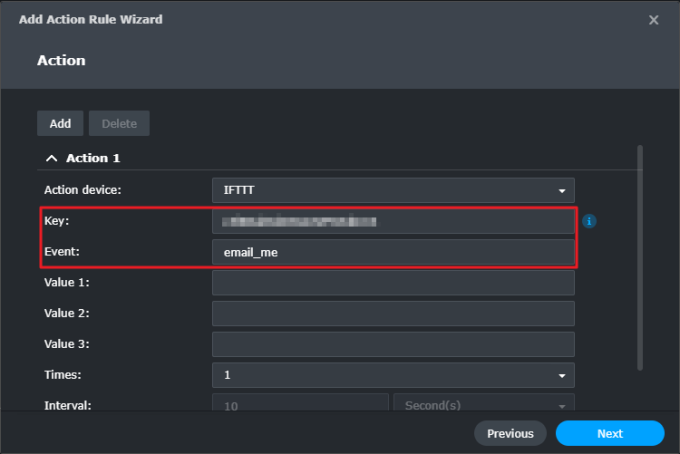Click the Delete action button
The image size is (680, 454).
click(119, 123)
